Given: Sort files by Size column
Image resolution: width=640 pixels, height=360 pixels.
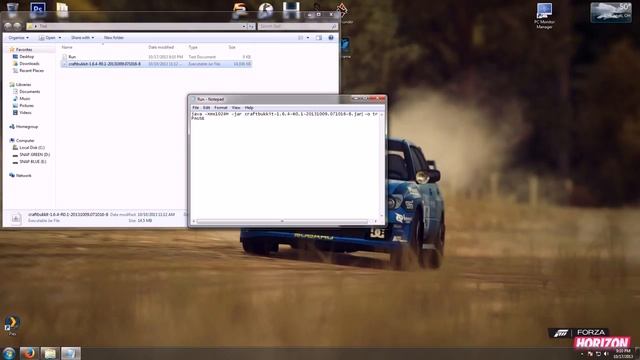Looking at the screenshot, I should [x=232, y=47].
